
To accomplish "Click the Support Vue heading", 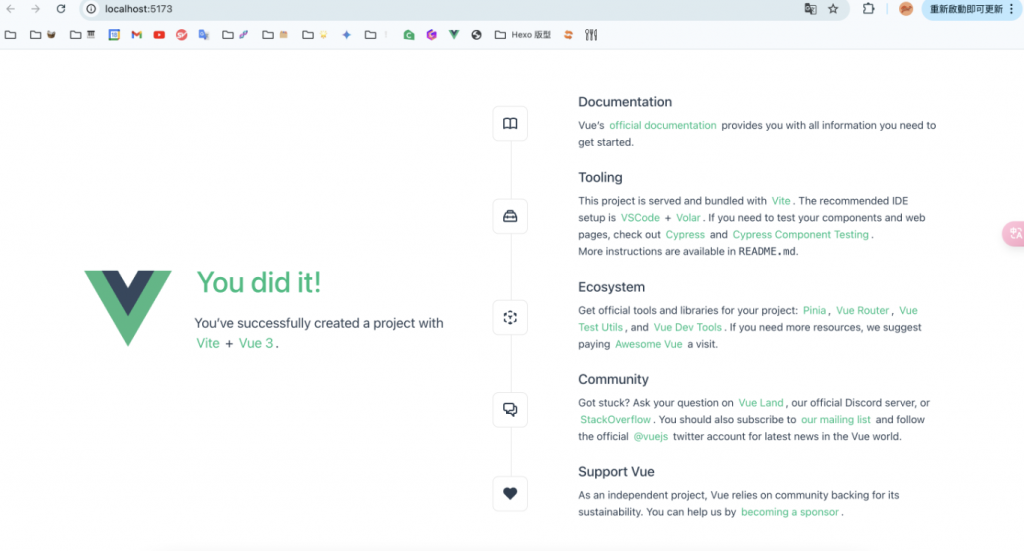I will tap(616, 472).
